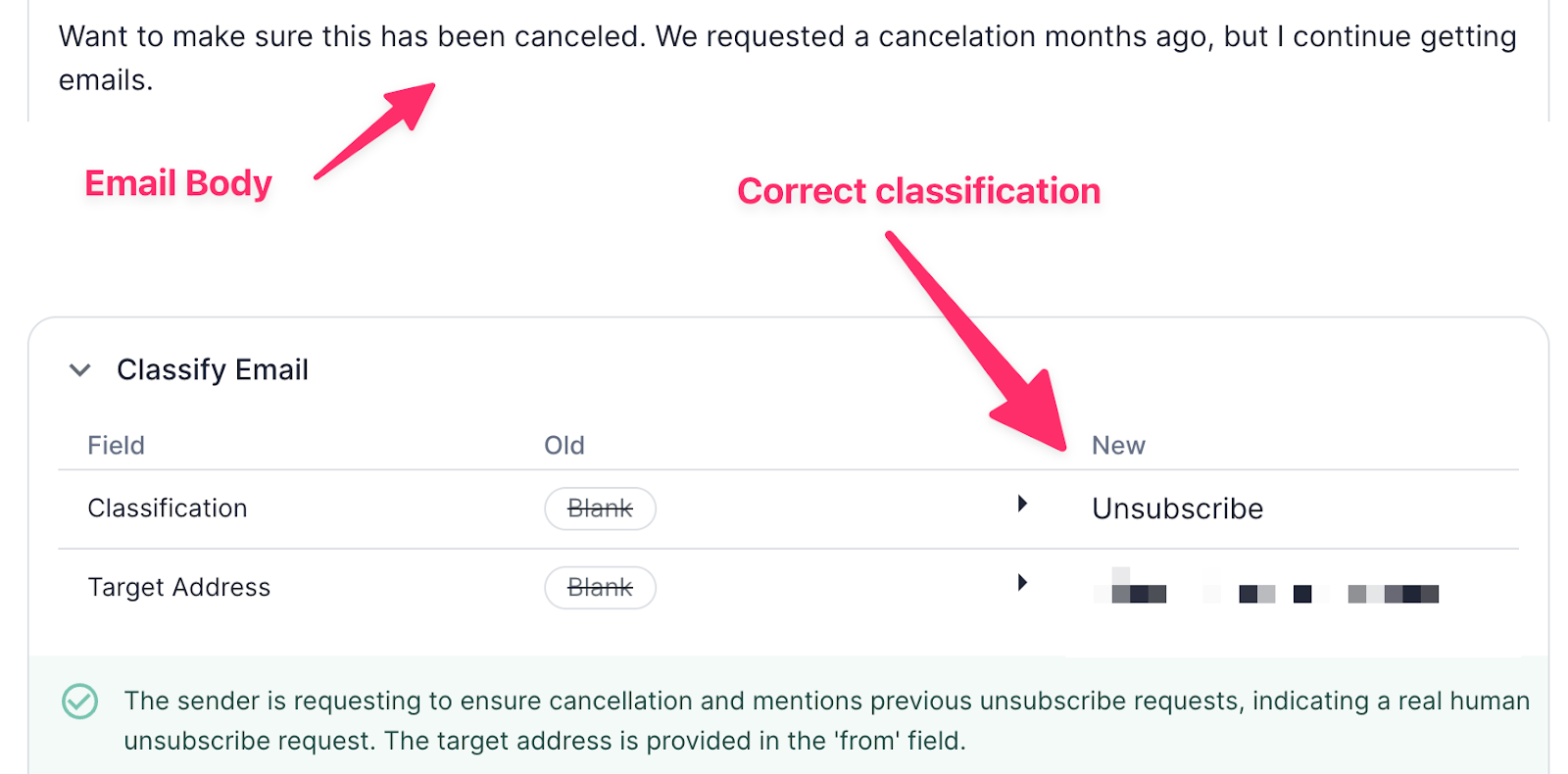This screenshot has width=1568, height=774.
Task: Select the New column header
Action: (x=1118, y=445)
